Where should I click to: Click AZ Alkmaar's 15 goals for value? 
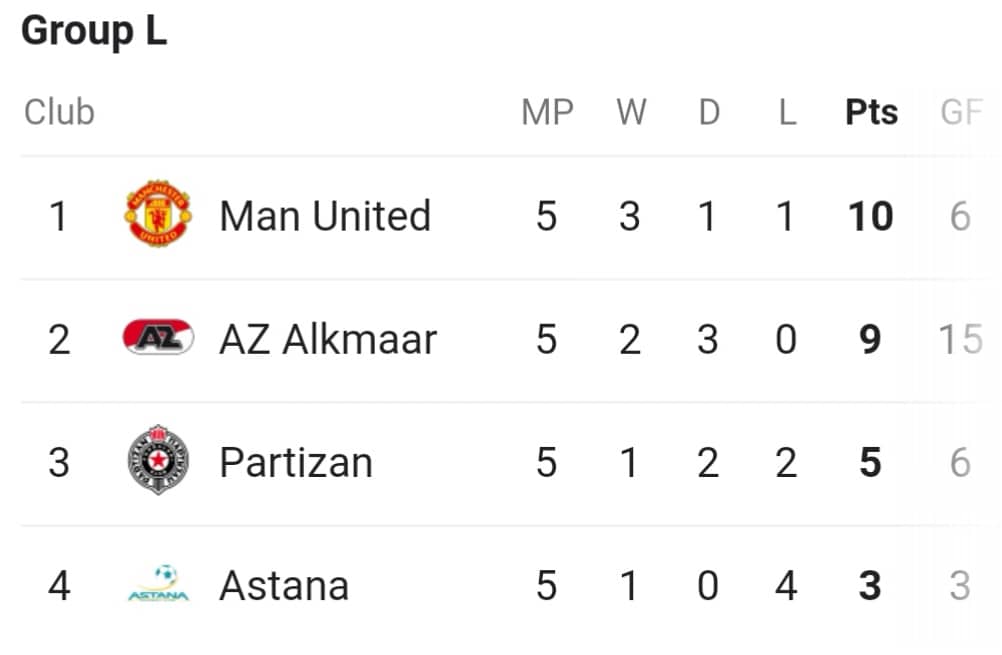[x=960, y=339]
